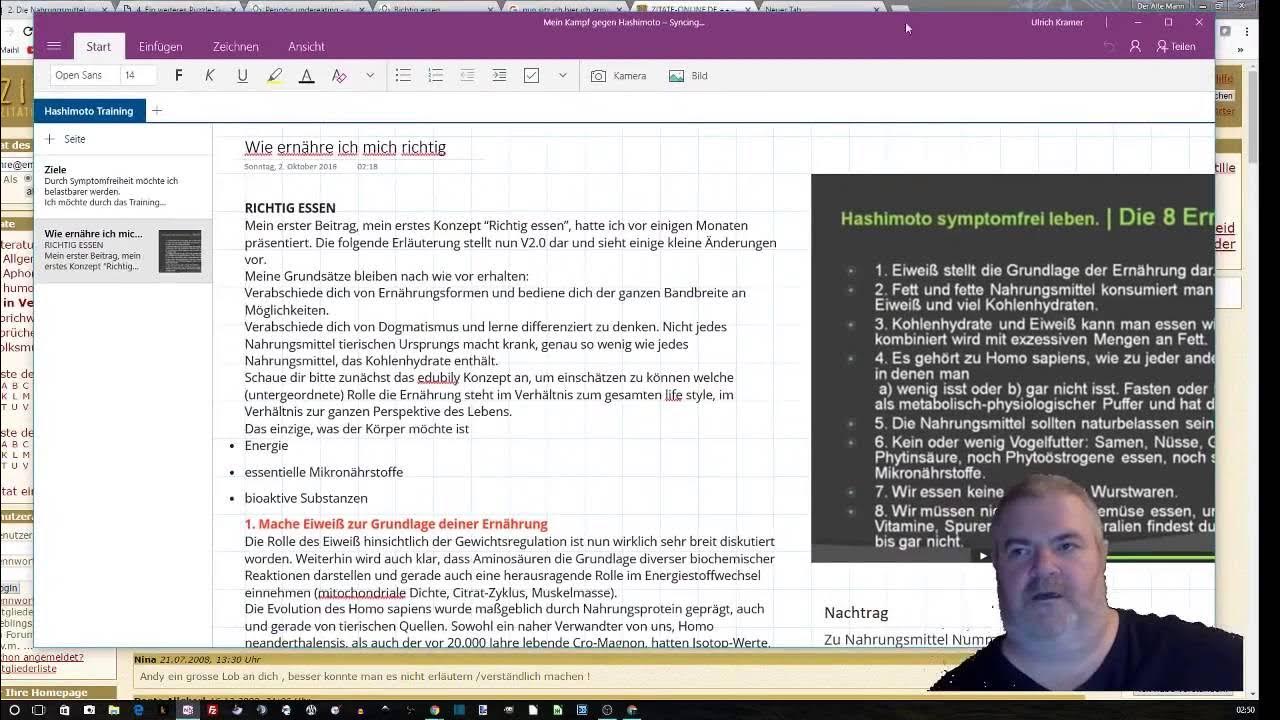Open the OneNote taskbar icon
Viewport: 1280px width, 720px height.
click(188, 710)
